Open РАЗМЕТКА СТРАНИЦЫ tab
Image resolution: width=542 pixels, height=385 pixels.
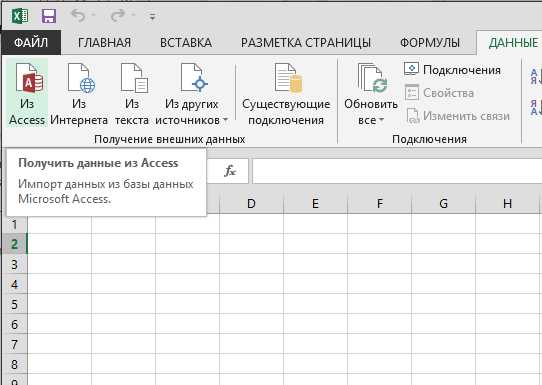pyautogui.click(x=306, y=43)
